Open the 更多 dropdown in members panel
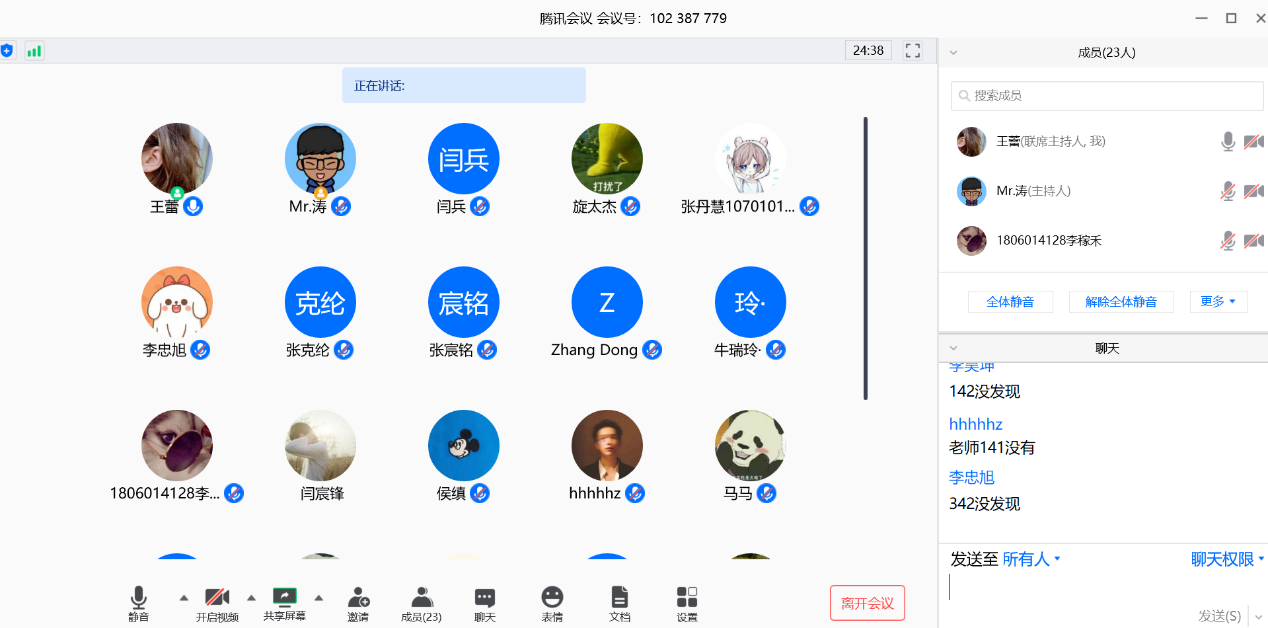This screenshot has width=1268, height=628. point(1218,301)
